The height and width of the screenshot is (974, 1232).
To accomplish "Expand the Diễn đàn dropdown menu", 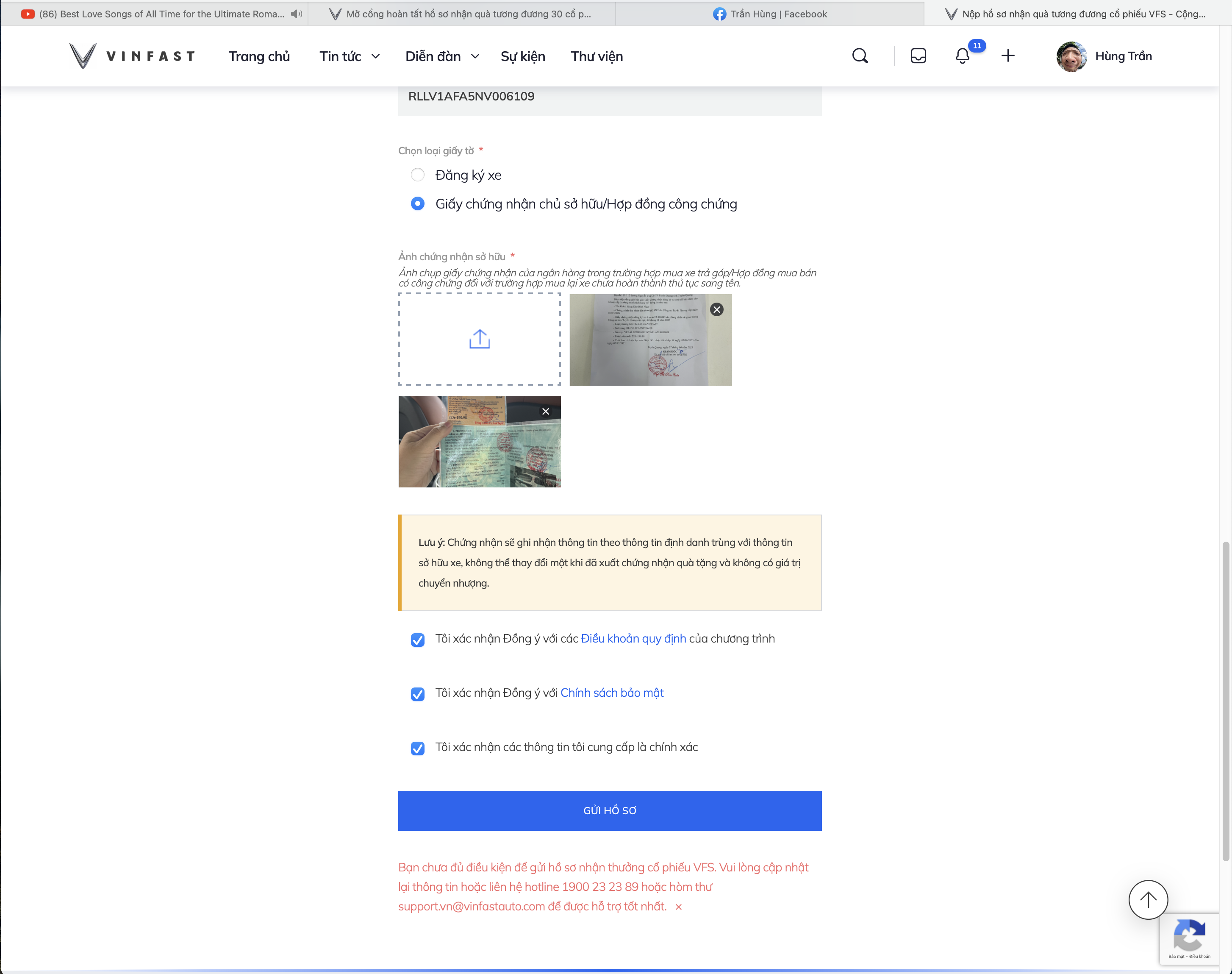I will 441,56.
